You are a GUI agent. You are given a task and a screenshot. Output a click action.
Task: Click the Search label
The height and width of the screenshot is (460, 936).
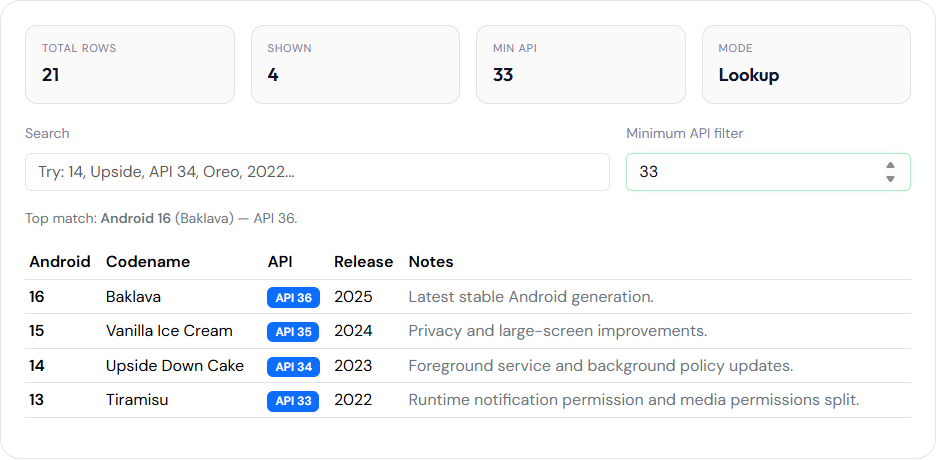47,133
